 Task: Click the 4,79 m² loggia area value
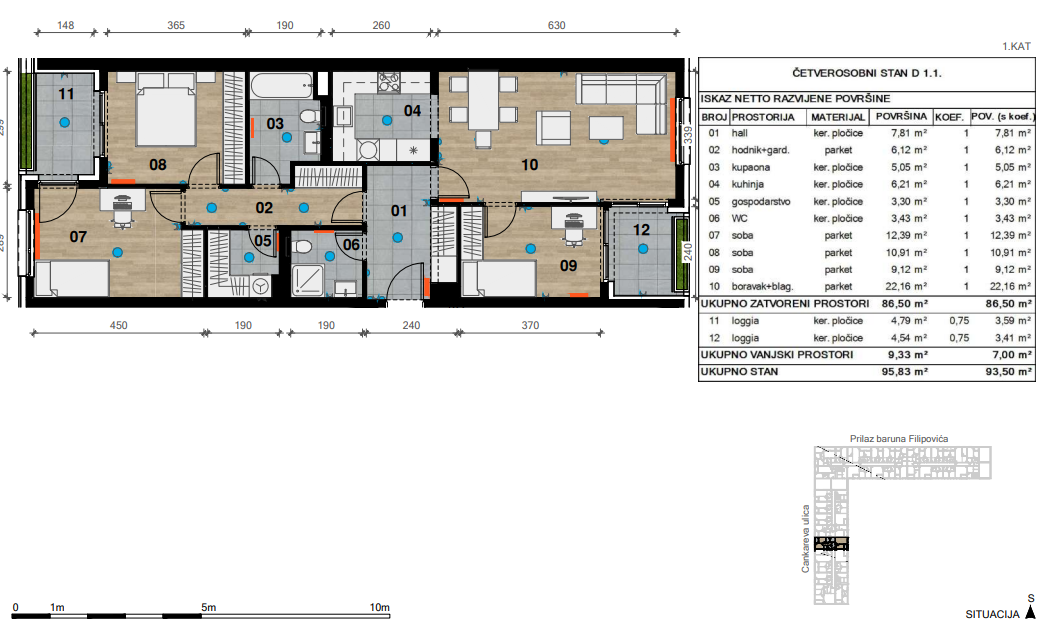click(x=909, y=320)
